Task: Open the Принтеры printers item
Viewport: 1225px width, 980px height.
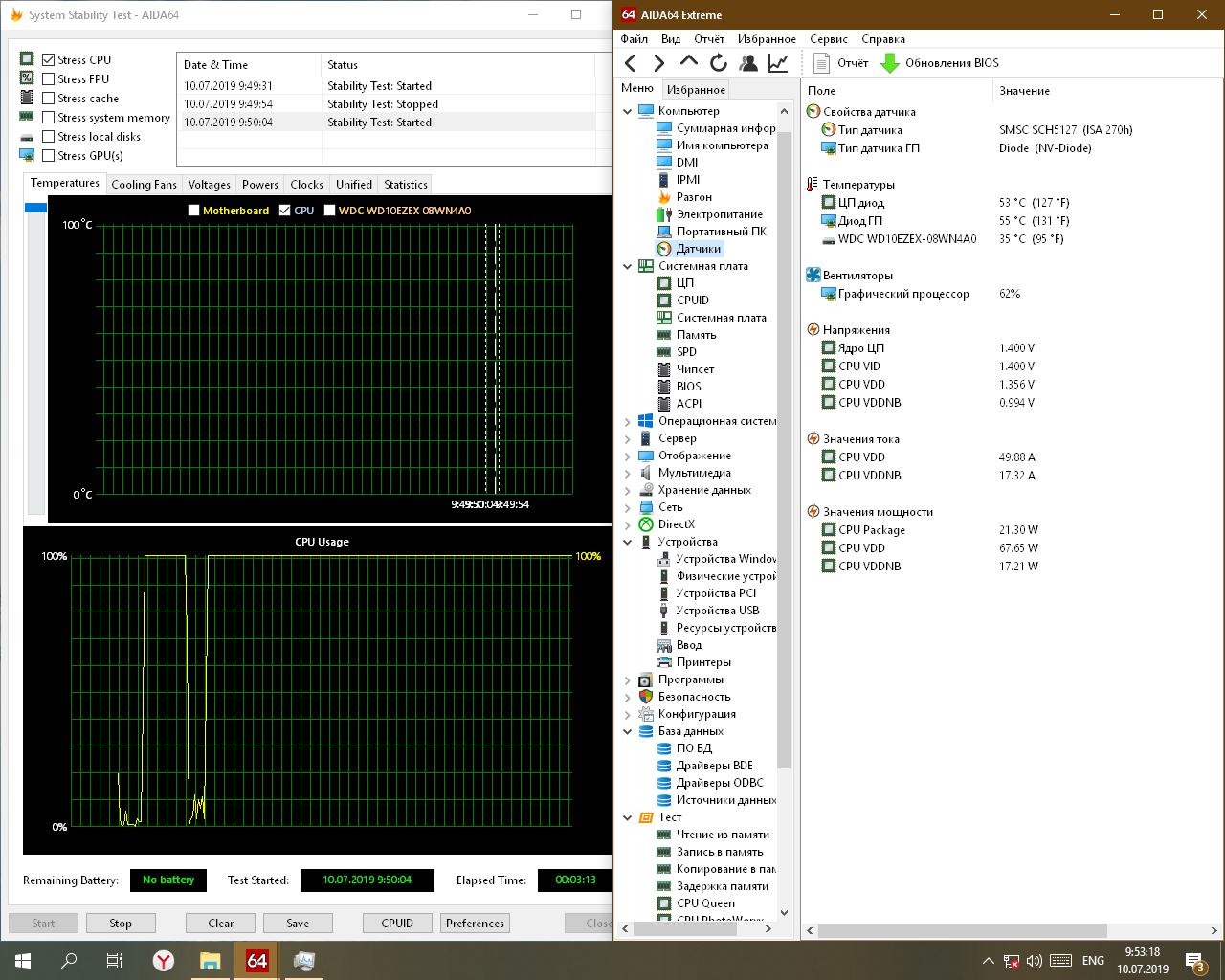Action: coord(694,662)
